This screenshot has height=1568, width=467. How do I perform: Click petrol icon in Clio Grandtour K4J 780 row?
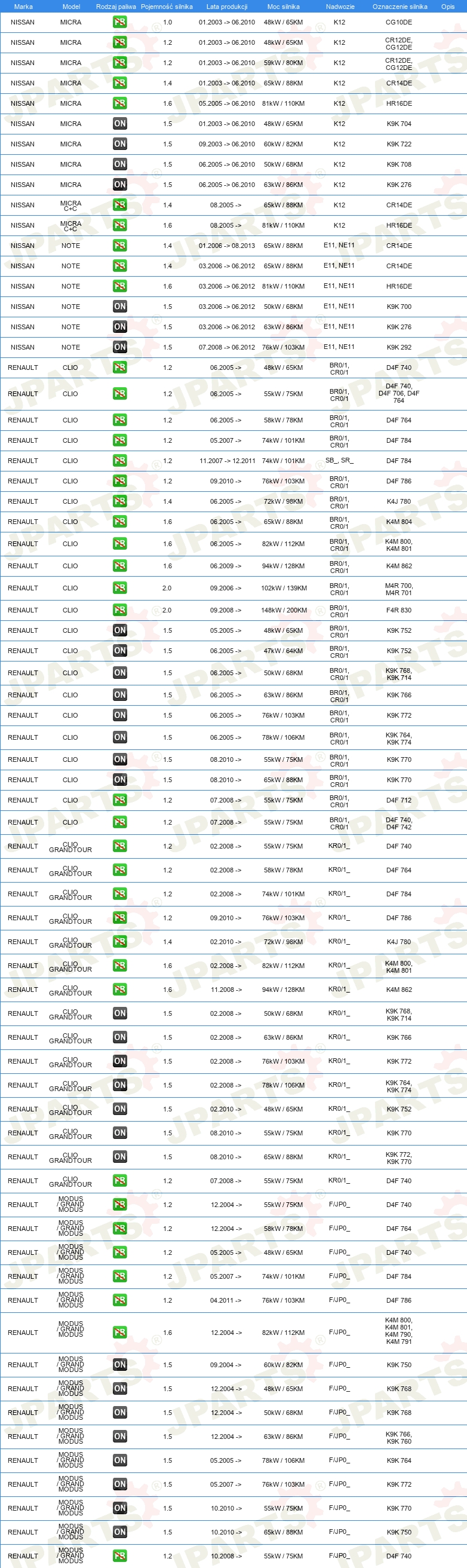click(120, 942)
